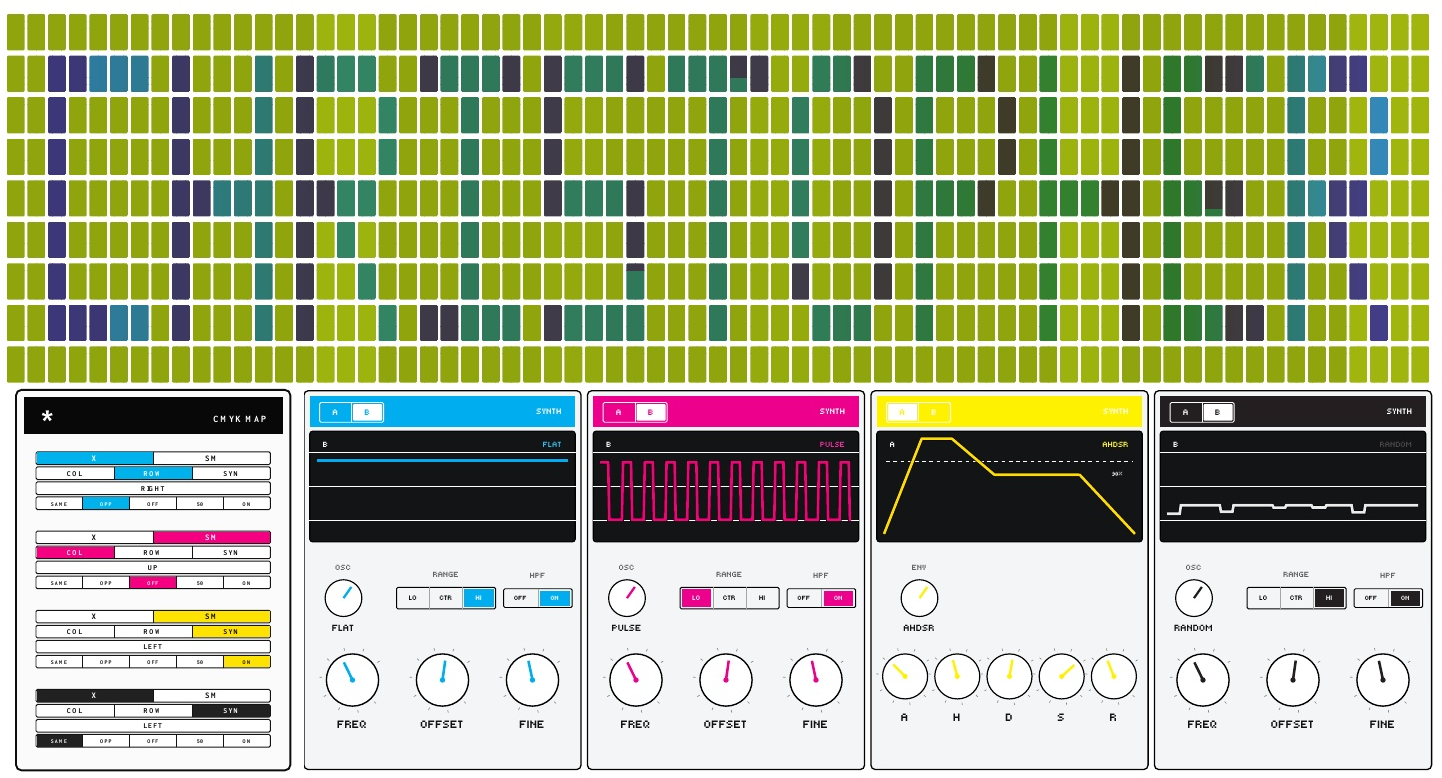
Task: Click the yellow ENV knob labeled AHDSR
Action: tap(919, 598)
